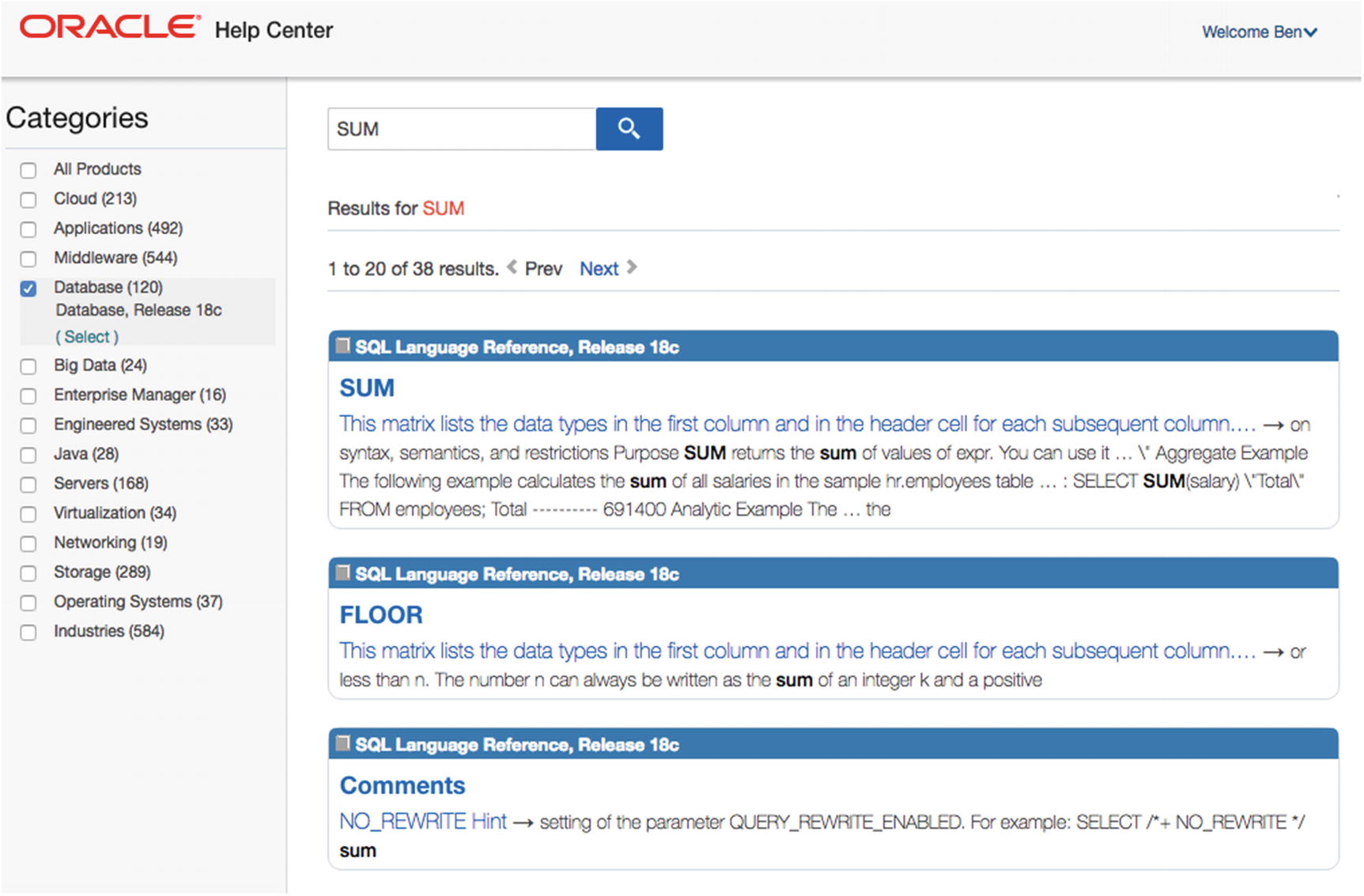
Task: Check the All Products checkbox
Action: [x=28, y=170]
